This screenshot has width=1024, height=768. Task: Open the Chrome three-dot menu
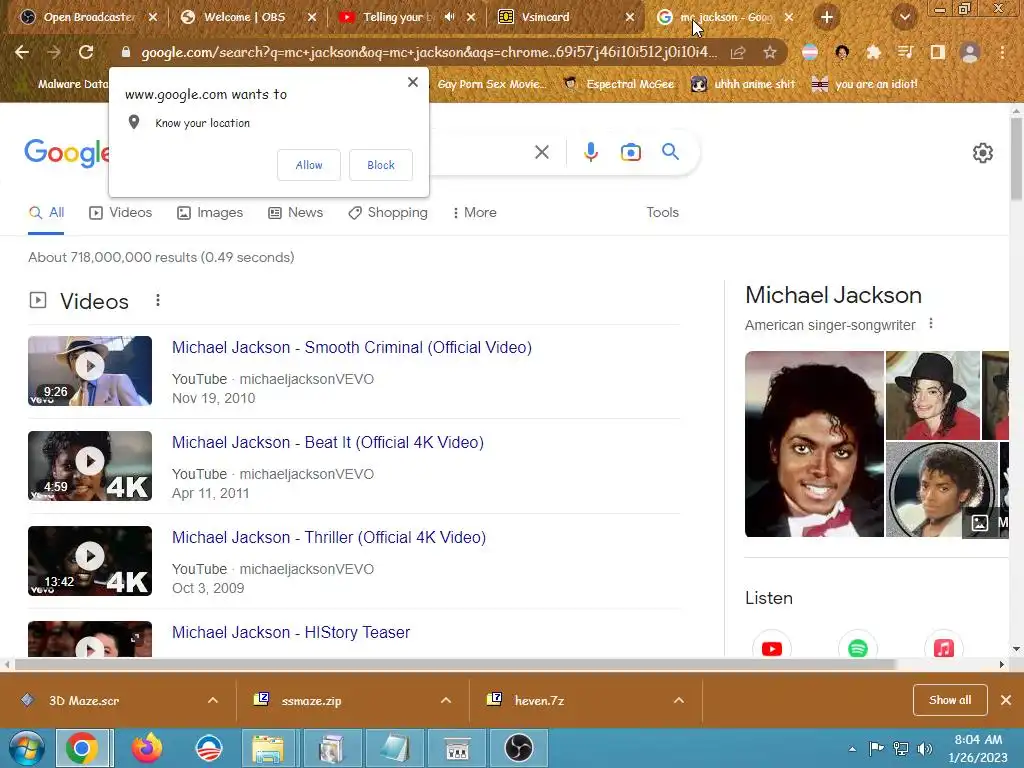click(x=1002, y=52)
